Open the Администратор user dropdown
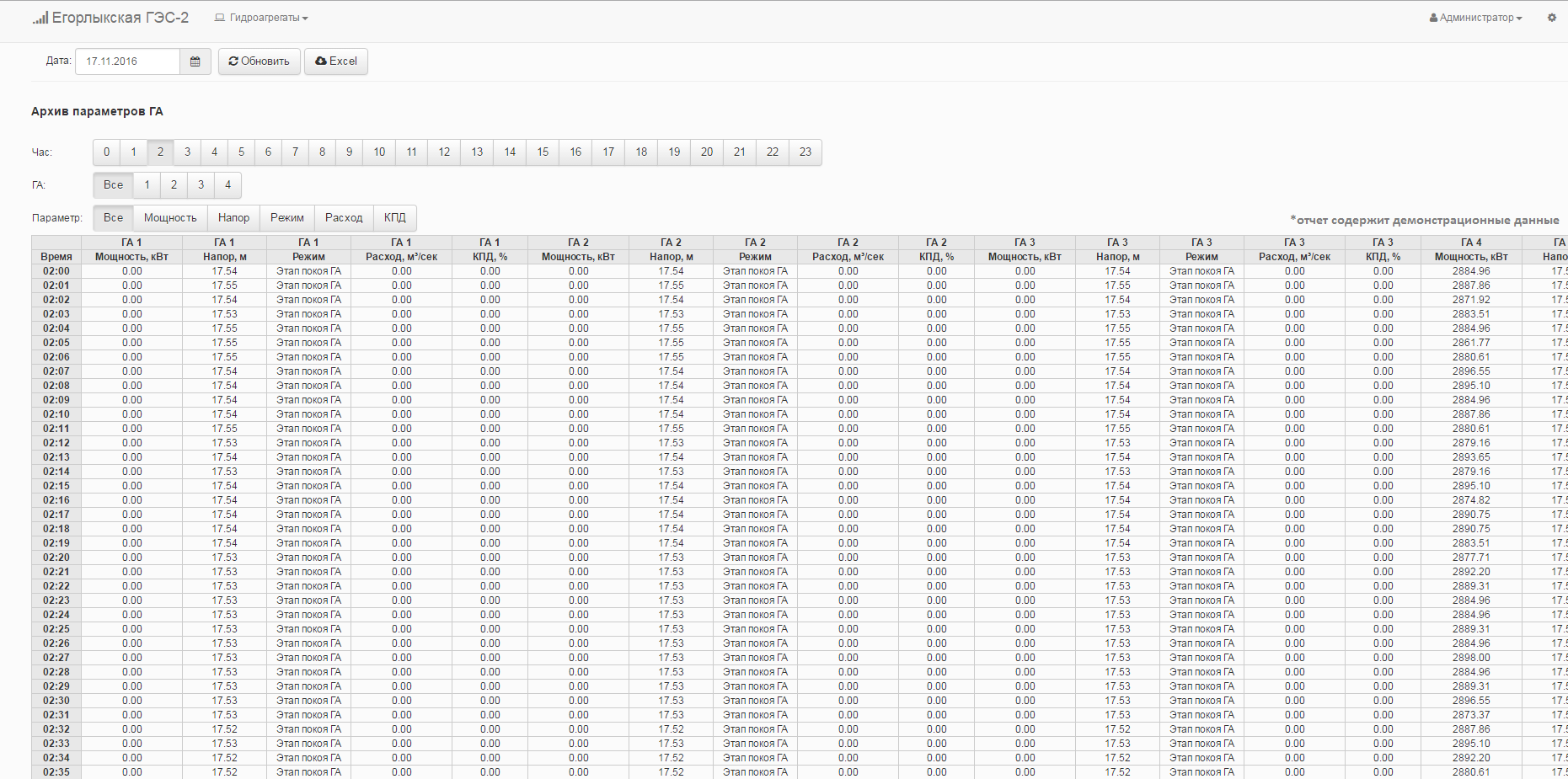This screenshot has height=779, width=1568. tap(1476, 18)
